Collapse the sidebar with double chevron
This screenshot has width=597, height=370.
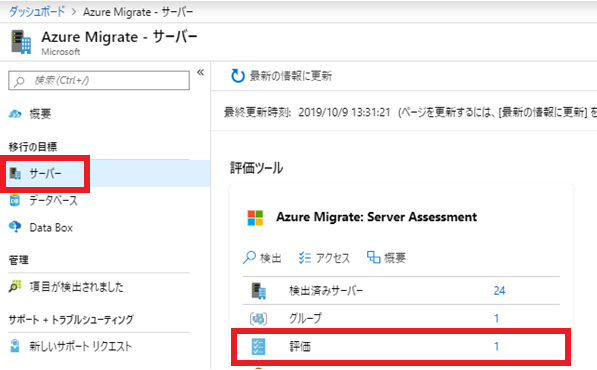[x=200, y=72]
